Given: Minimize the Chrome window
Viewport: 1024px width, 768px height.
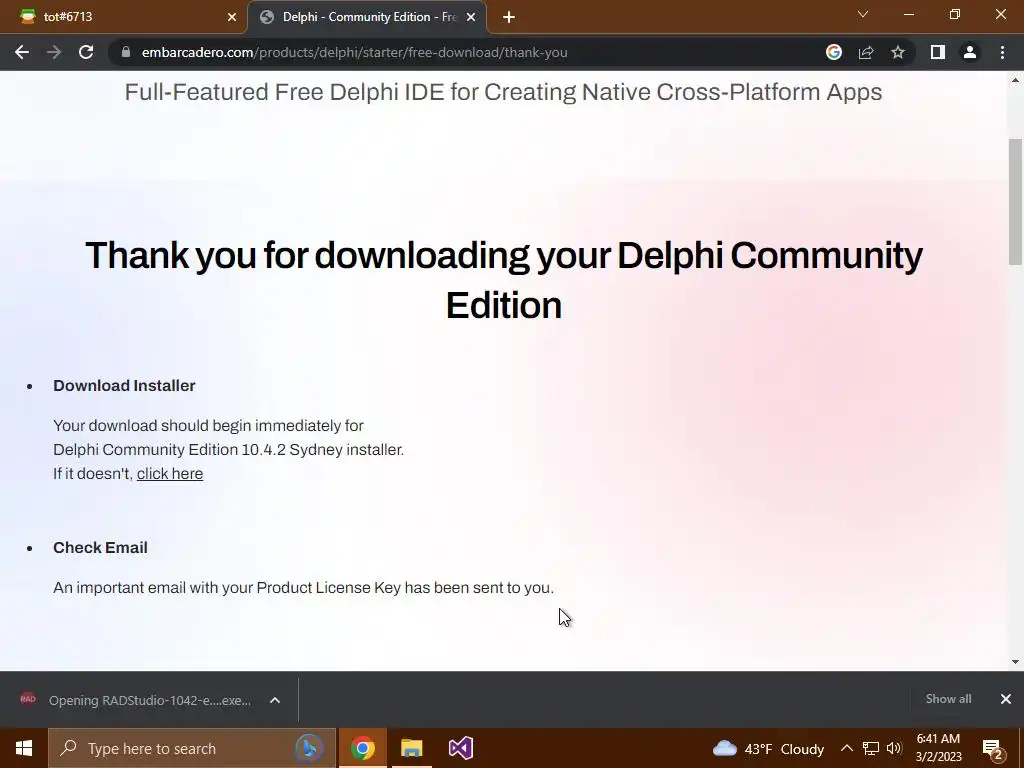Looking at the screenshot, I should 908,14.
